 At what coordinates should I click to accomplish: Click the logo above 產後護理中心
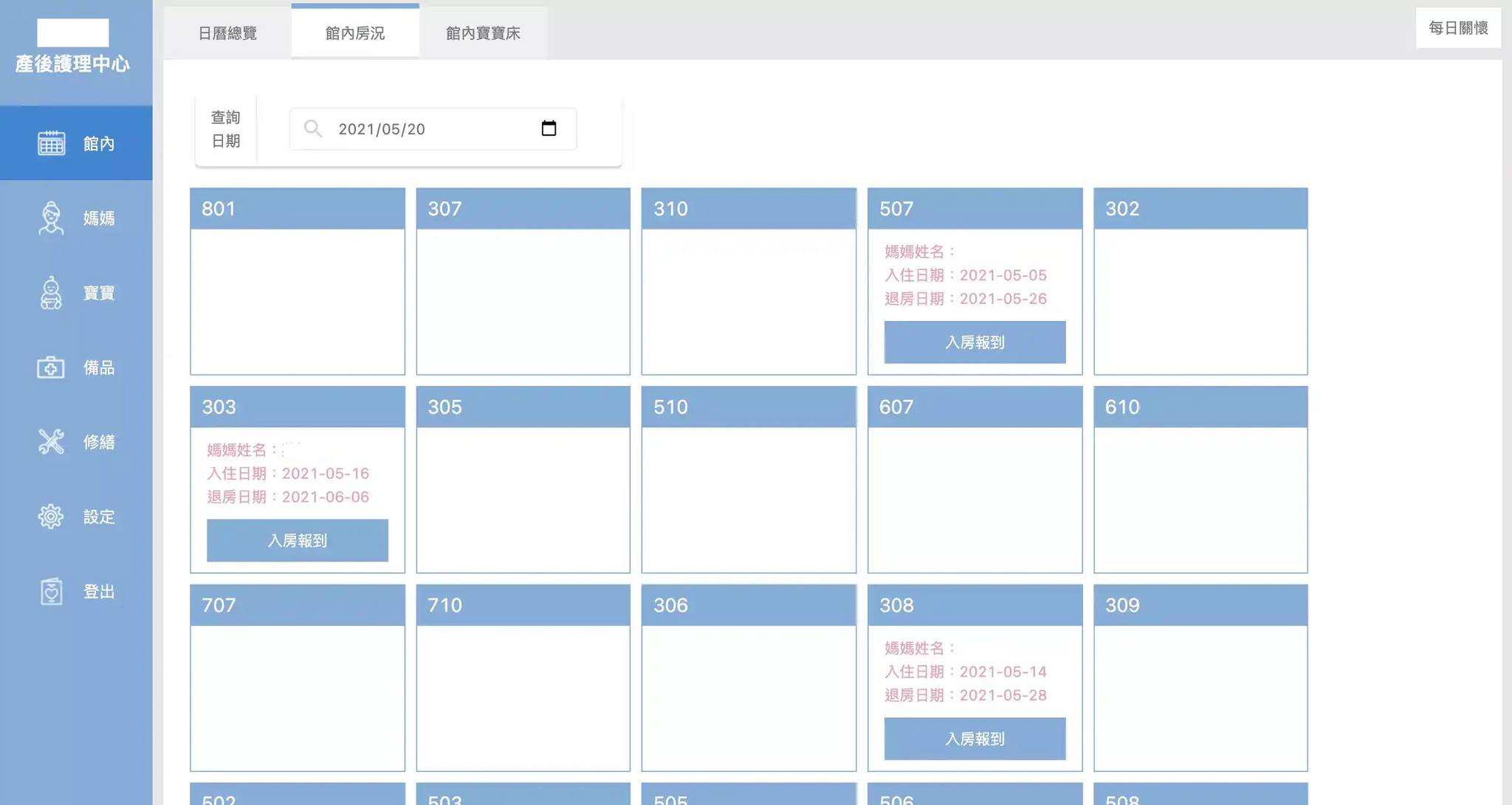(73, 32)
